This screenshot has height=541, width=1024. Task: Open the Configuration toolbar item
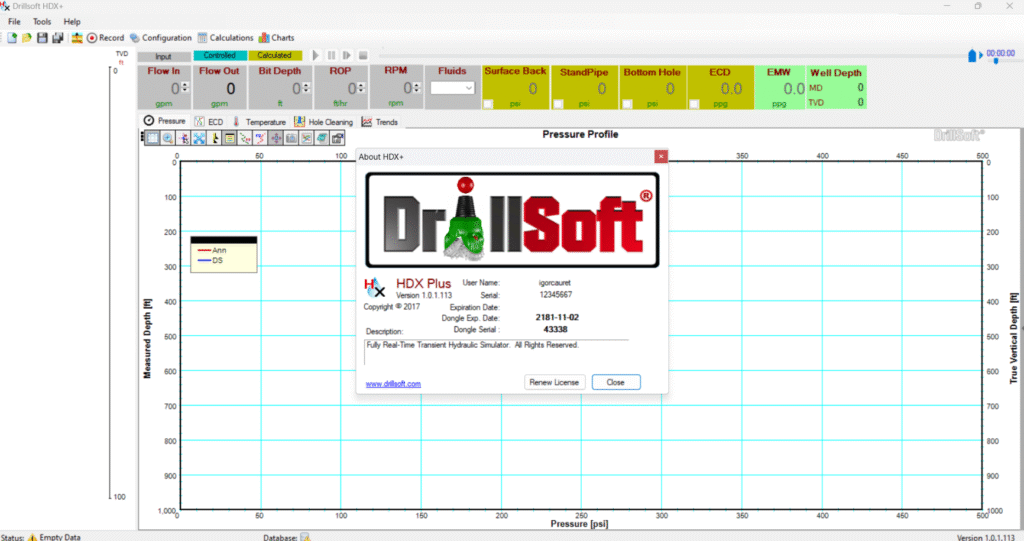pyautogui.click(x=161, y=38)
